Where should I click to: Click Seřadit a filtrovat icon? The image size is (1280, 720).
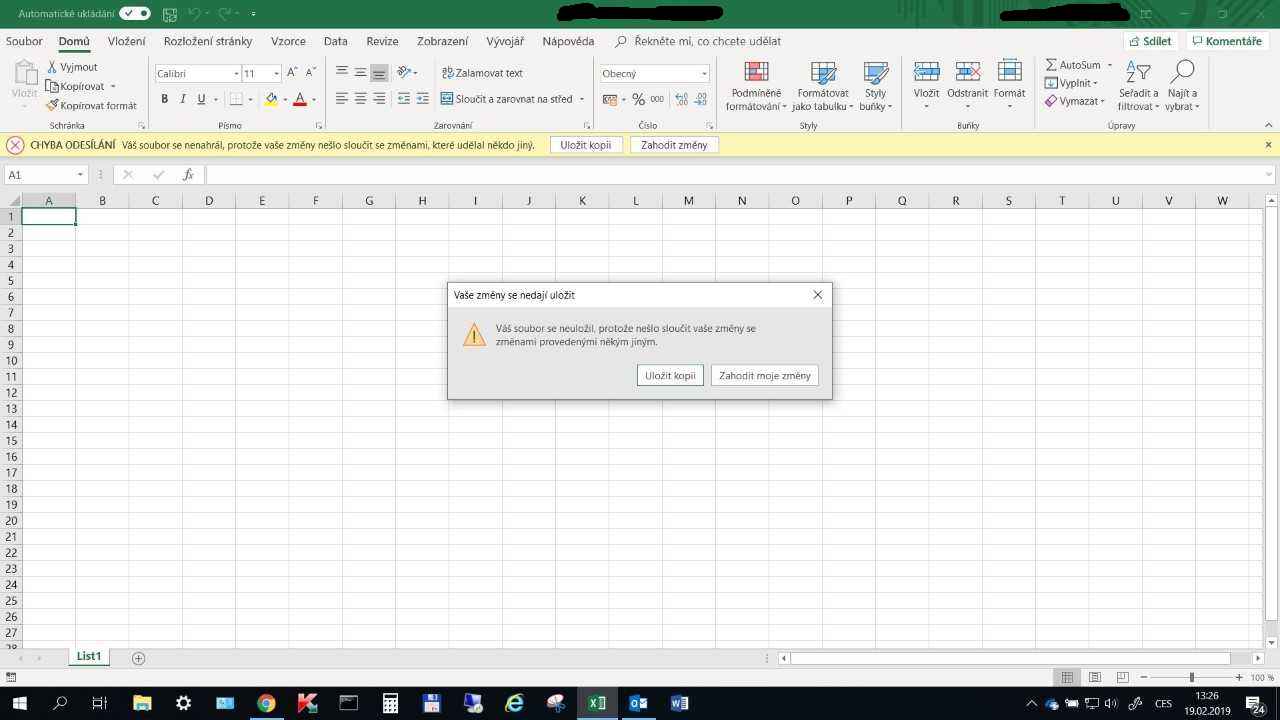[x=1138, y=73]
